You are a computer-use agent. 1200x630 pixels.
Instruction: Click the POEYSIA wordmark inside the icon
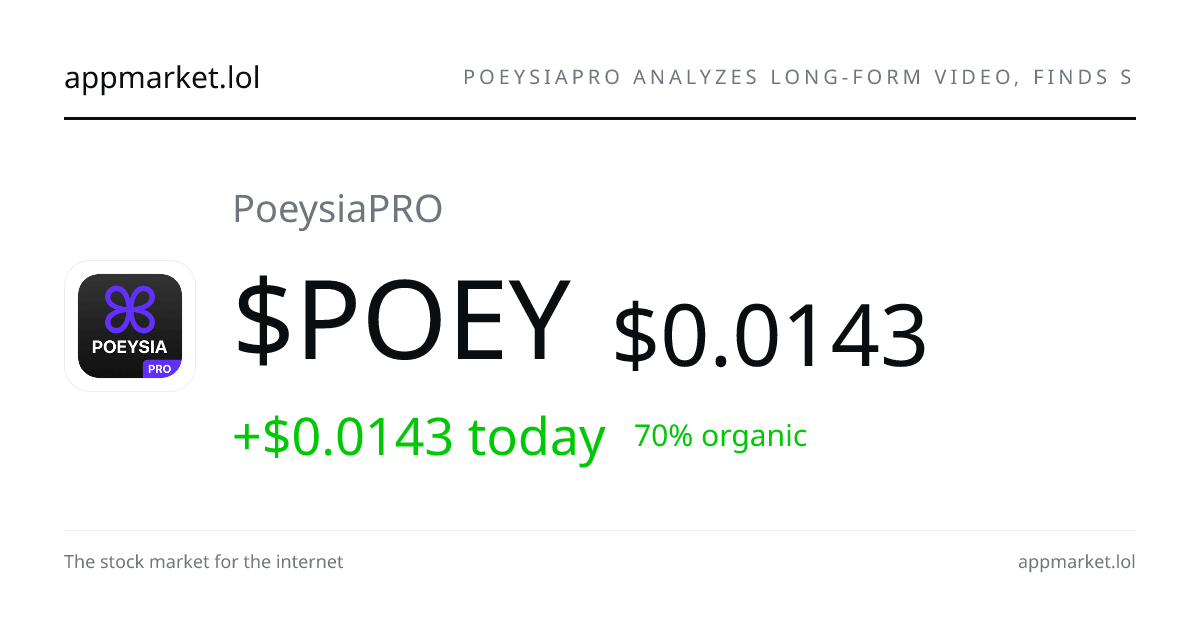[130, 348]
